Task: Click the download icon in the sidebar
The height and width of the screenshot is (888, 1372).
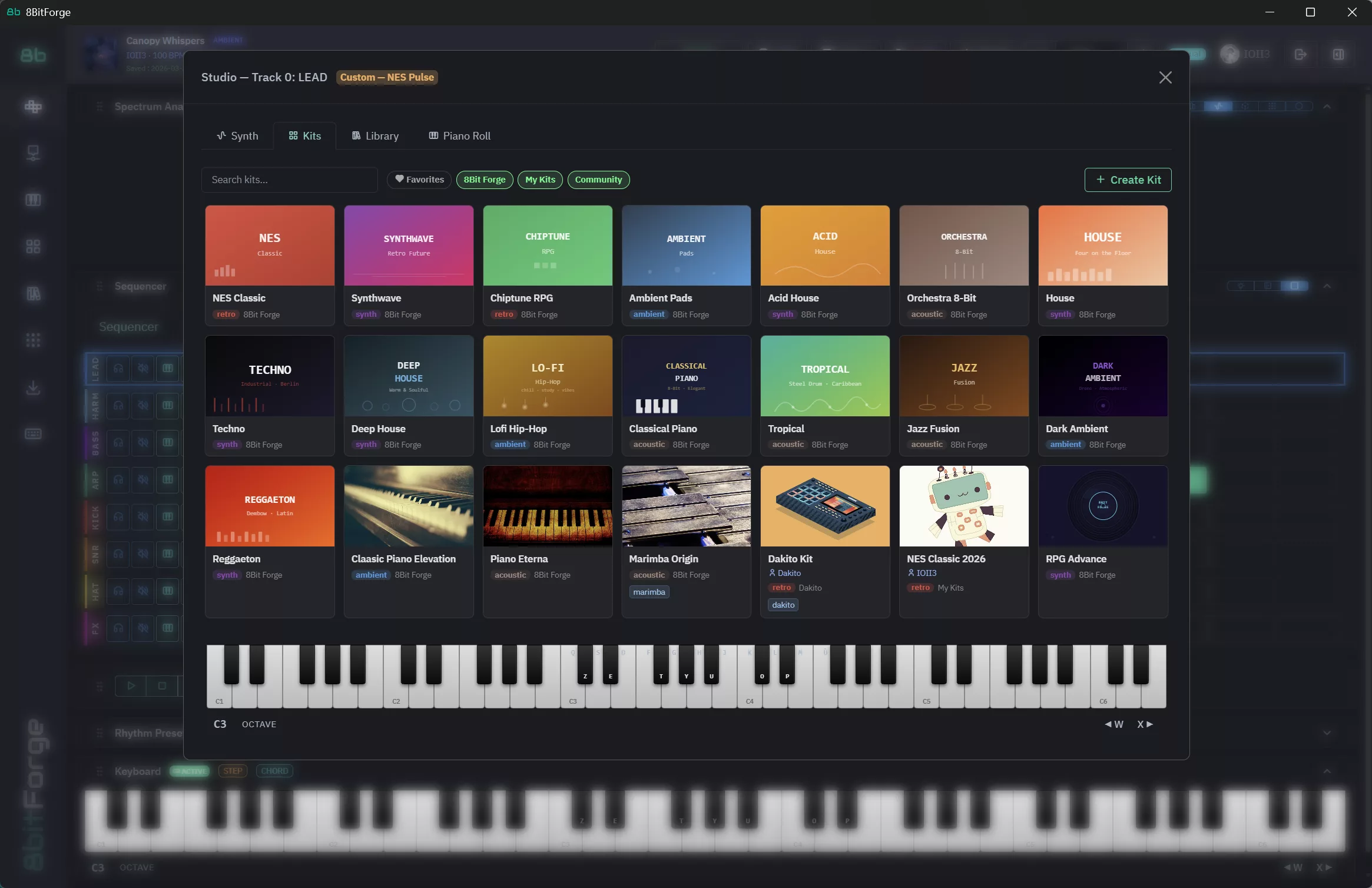Action: (x=34, y=388)
